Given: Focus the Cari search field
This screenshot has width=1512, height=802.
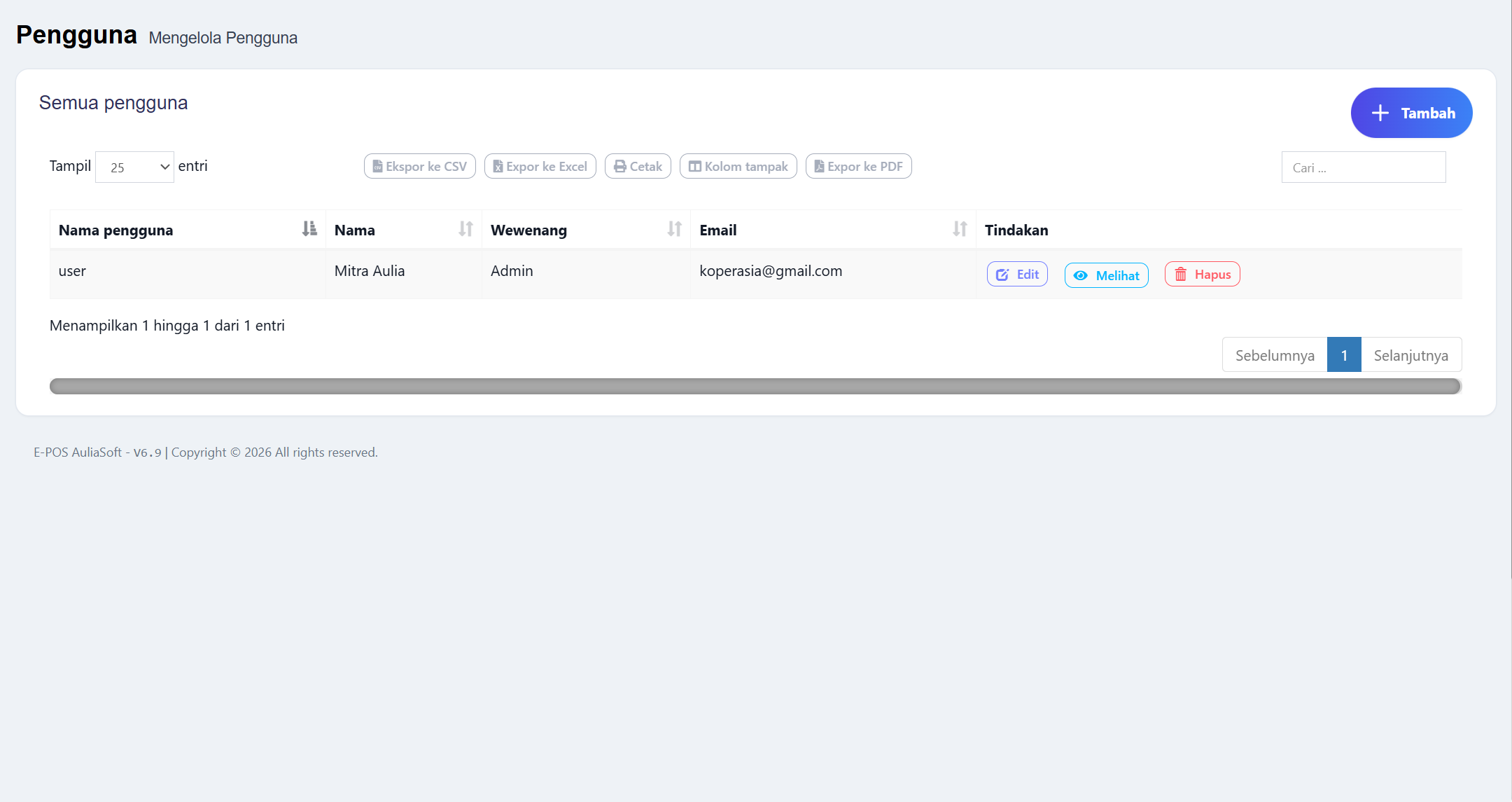Looking at the screenshot, I should (x=1364, y=167).
